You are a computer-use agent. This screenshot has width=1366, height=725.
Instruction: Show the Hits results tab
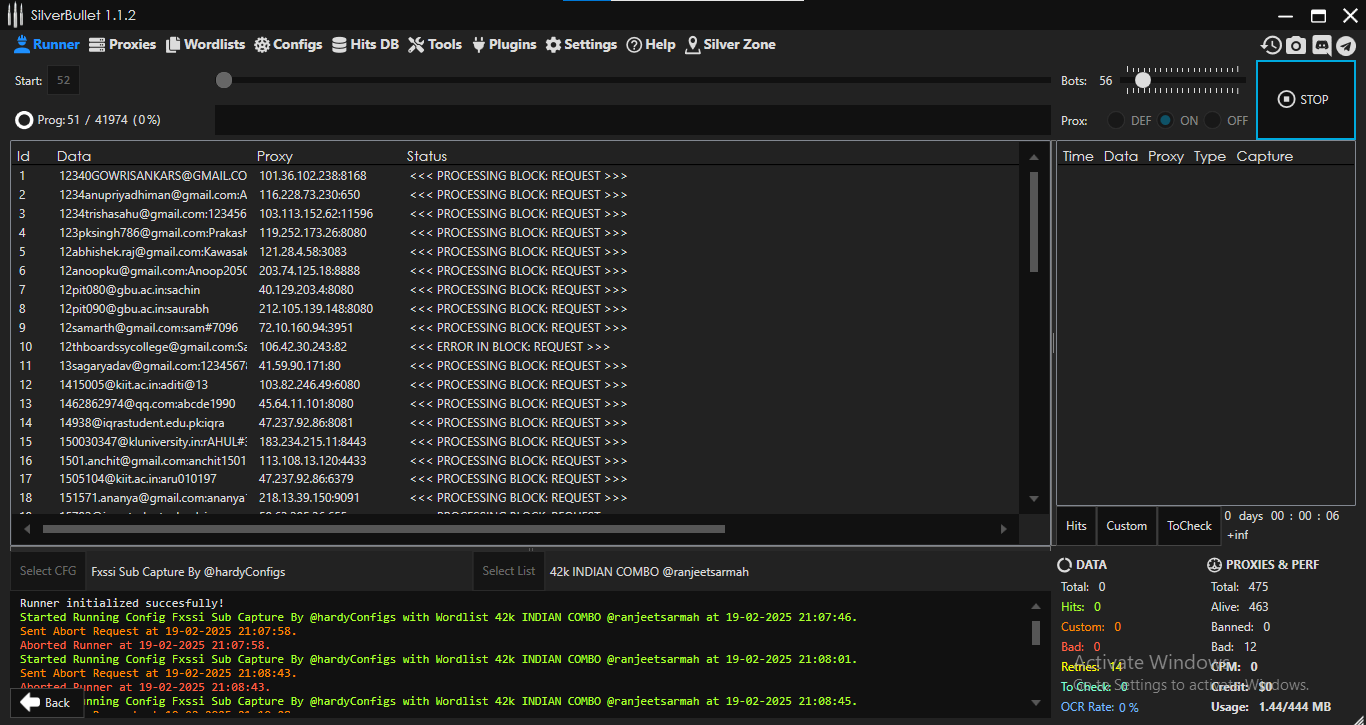pos(1076,526)
